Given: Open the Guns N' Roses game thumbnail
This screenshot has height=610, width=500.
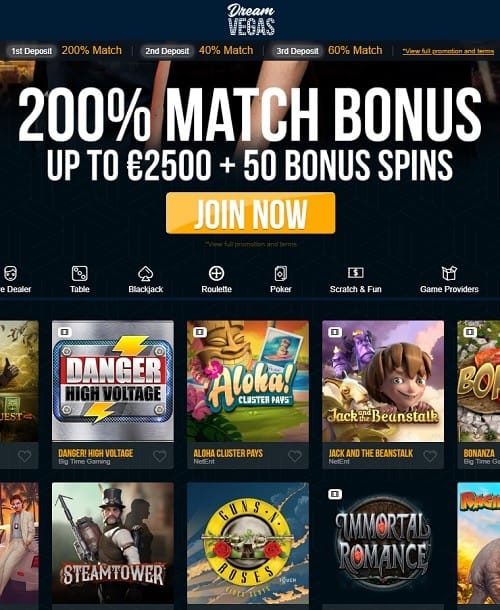Looking at the screenshot, I should click(248, 543).
